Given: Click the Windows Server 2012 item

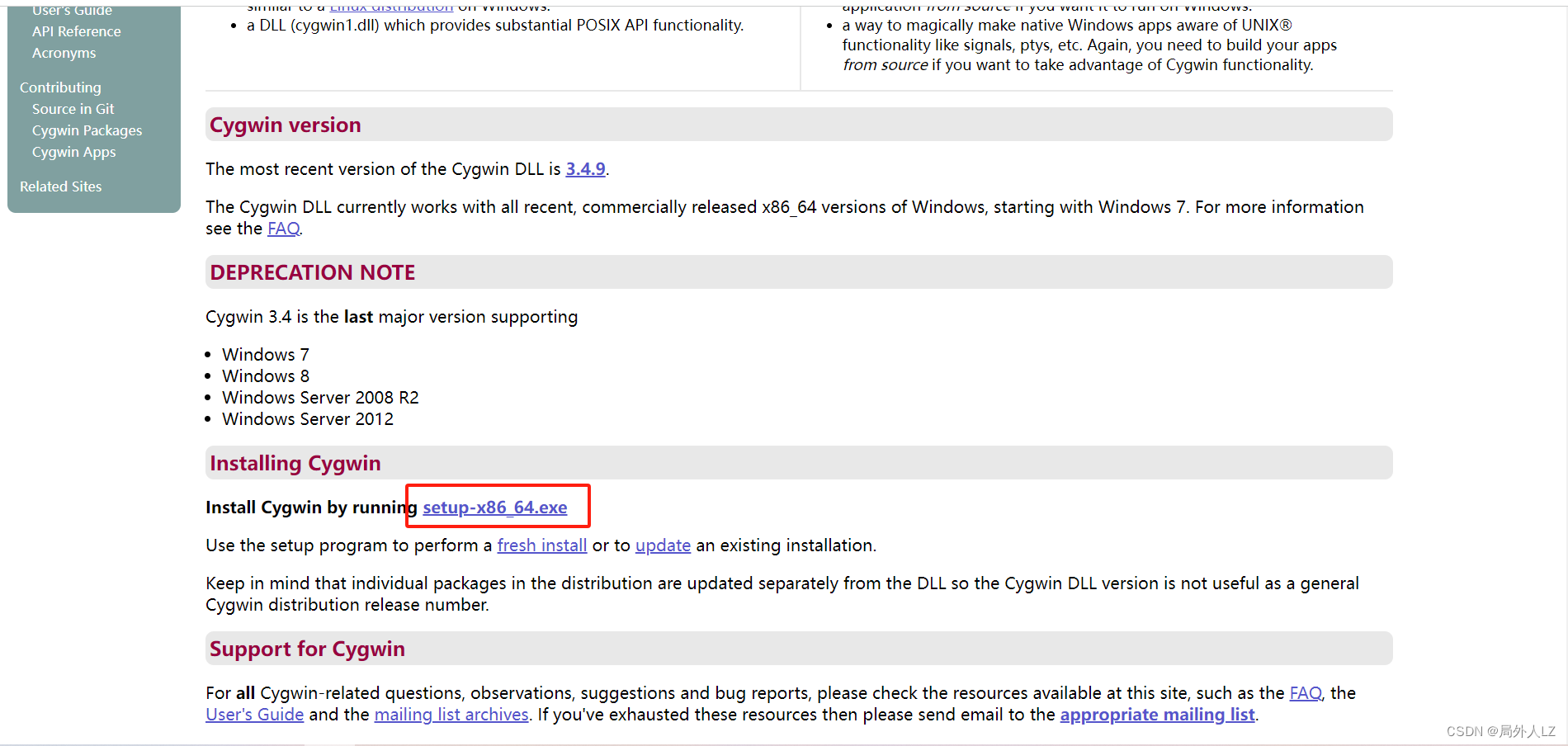Looking at the screenshot, I should coord(307,419).
